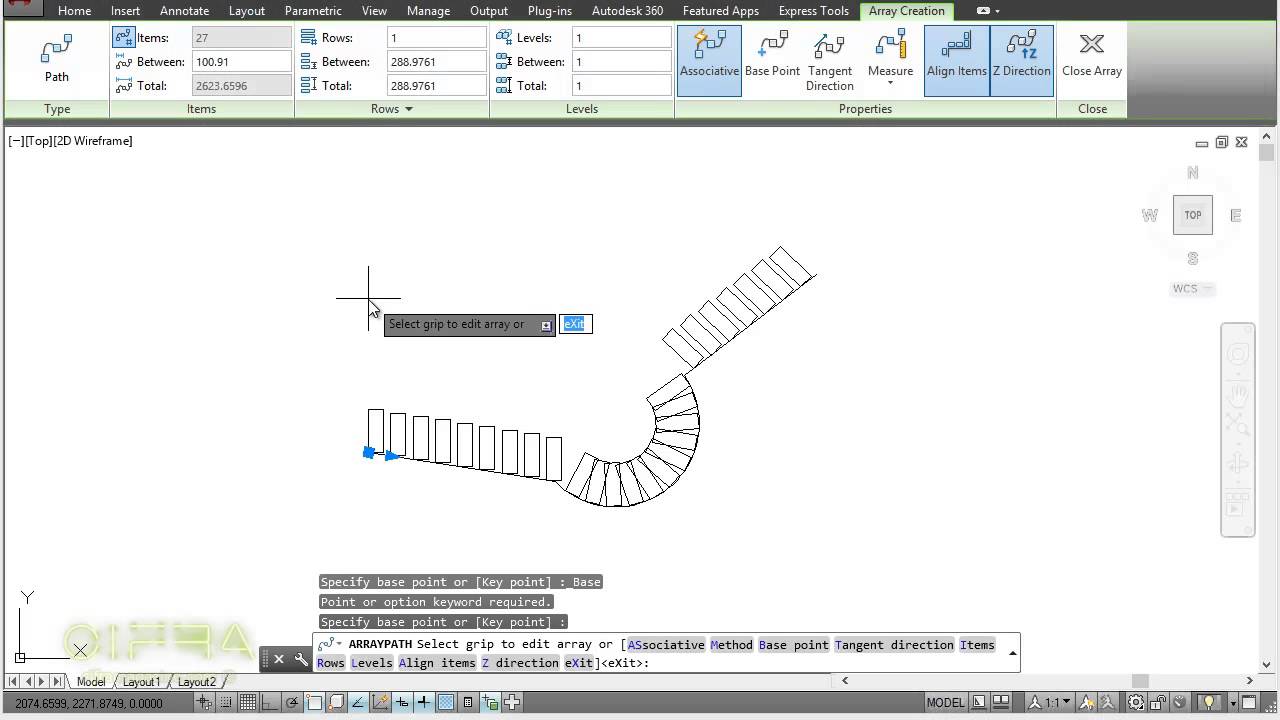Viewport: 1280px width, 720px height.
Task: Click the Items count icon in ribbon
Action: click(124, 38)
